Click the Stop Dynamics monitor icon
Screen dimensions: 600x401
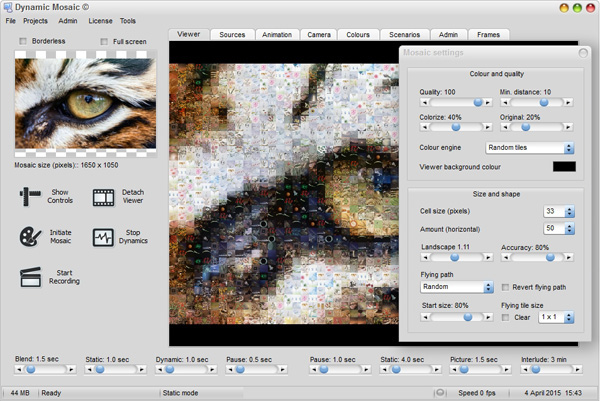coord(104,237)
